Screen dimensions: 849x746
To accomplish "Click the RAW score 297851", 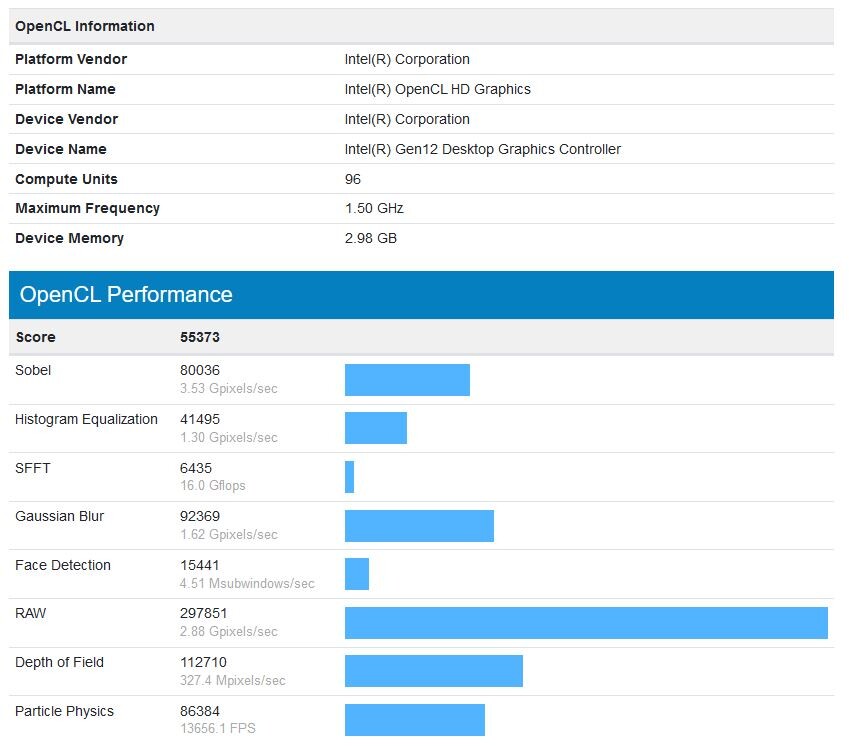I will tap(203, 614).
